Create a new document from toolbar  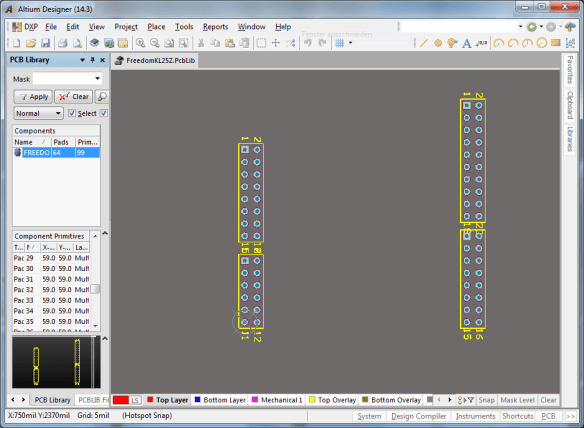tap(16, 43)
